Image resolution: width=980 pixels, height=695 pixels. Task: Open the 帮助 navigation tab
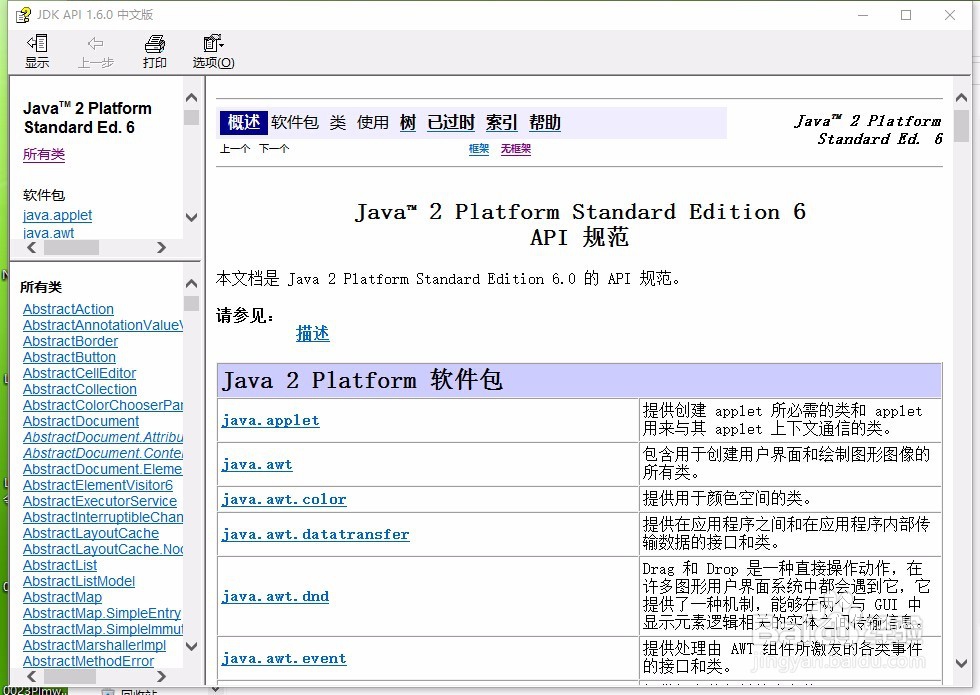click(544, 122)
